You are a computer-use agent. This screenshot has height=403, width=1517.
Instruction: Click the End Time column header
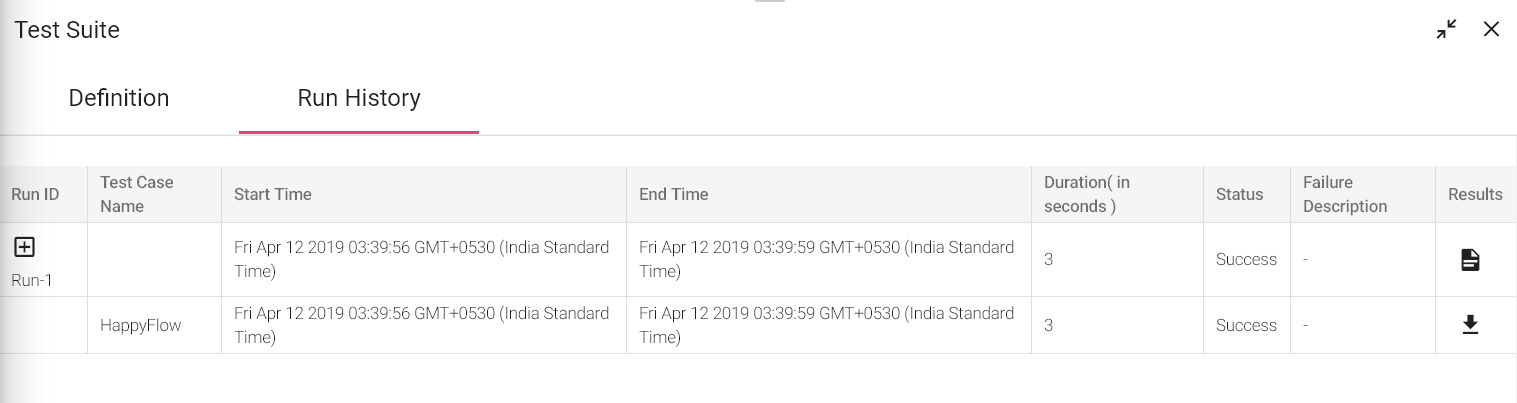674,194
